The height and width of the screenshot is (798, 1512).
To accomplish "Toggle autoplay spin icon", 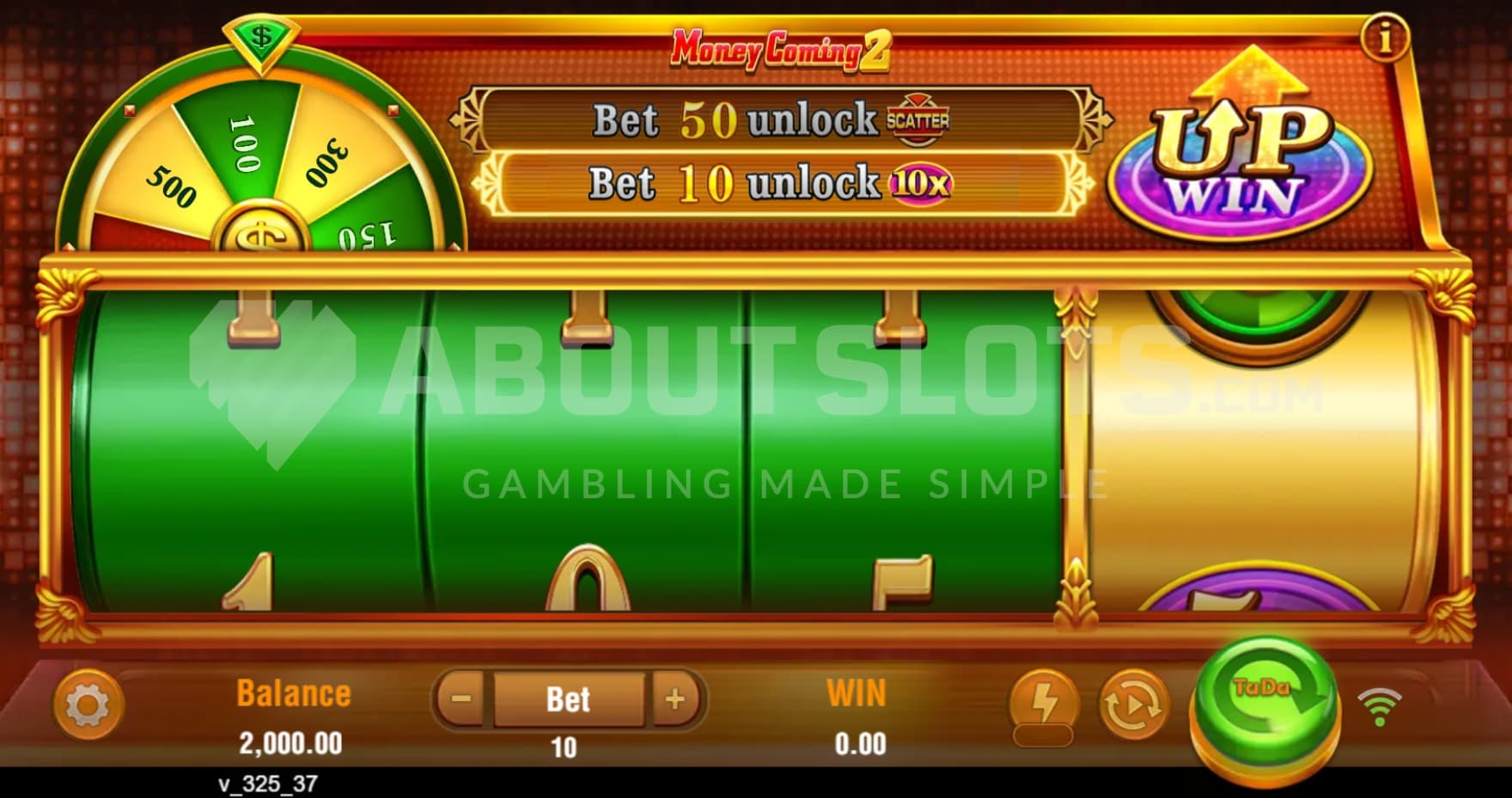I will [x=1134, y=704].
